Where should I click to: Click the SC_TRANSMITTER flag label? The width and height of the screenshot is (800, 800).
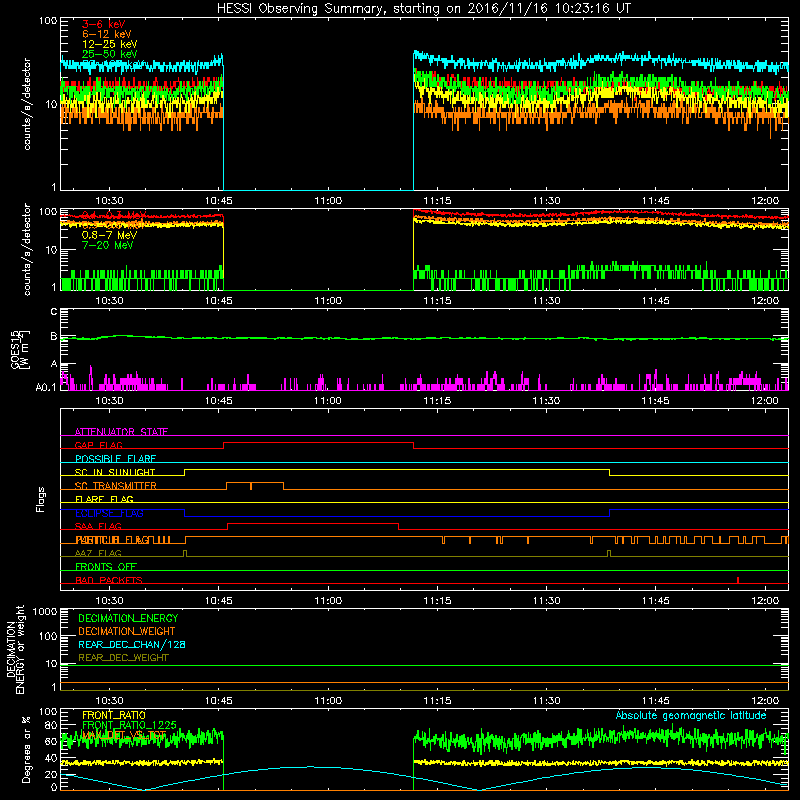[x=116, y=485]
